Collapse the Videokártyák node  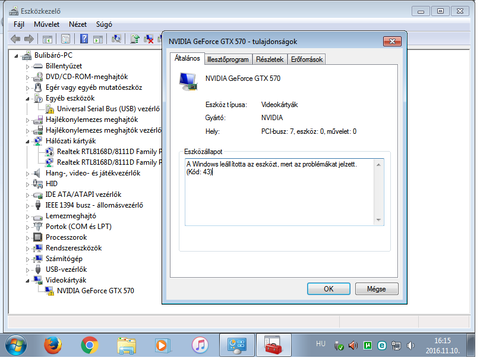27,281
